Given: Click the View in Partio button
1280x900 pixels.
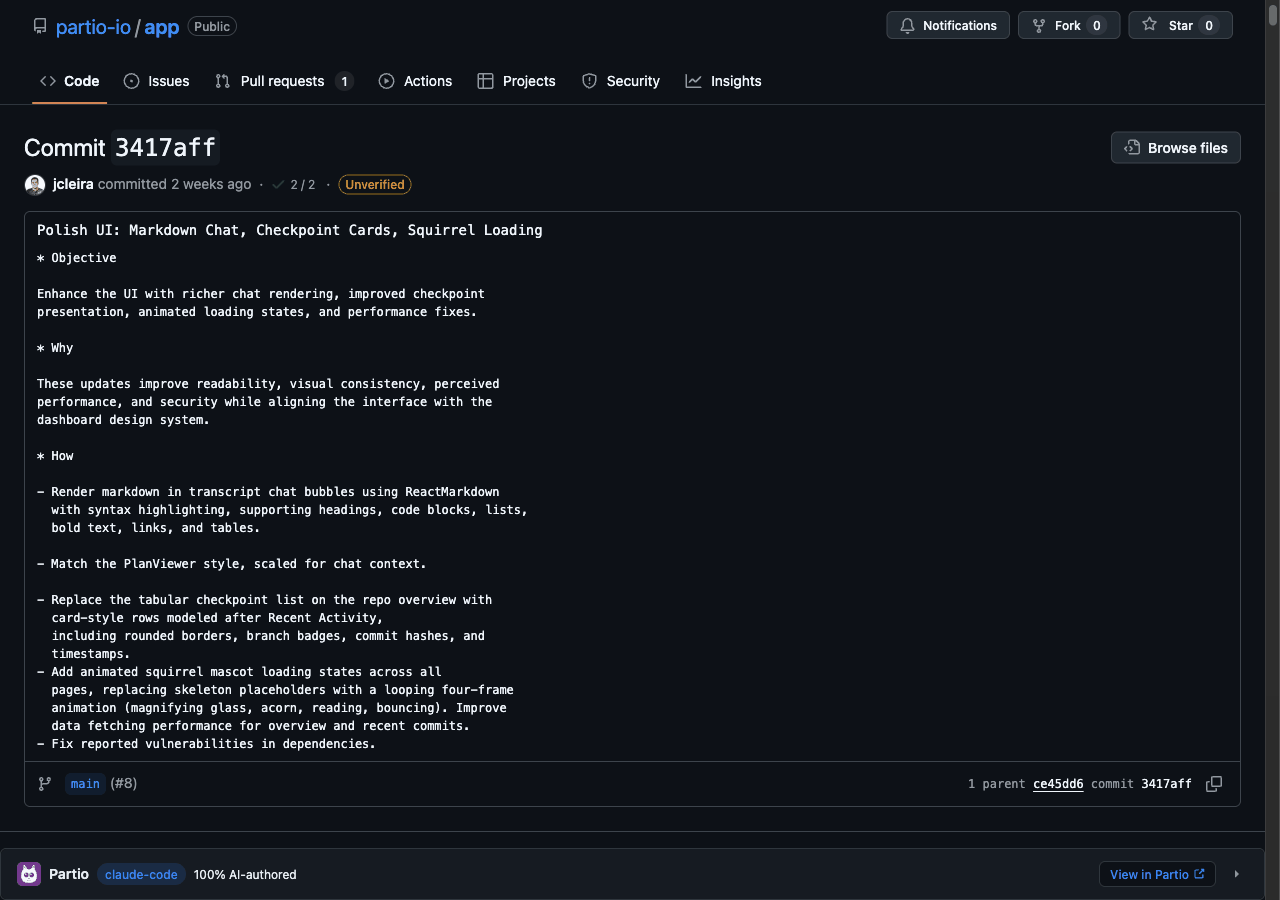Looking at the screenshot, I should pos(1157,874).
